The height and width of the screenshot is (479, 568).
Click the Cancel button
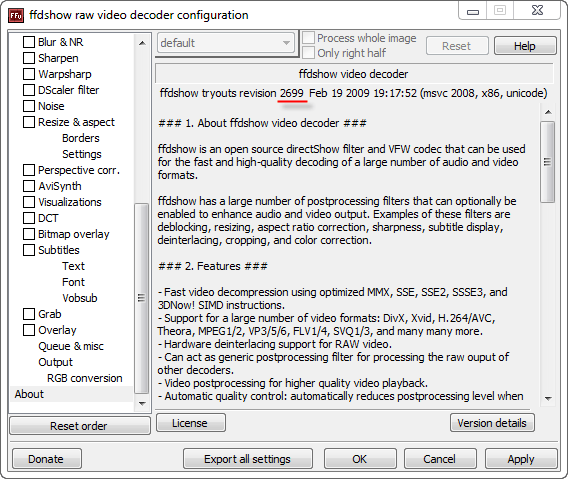(440, 459)
